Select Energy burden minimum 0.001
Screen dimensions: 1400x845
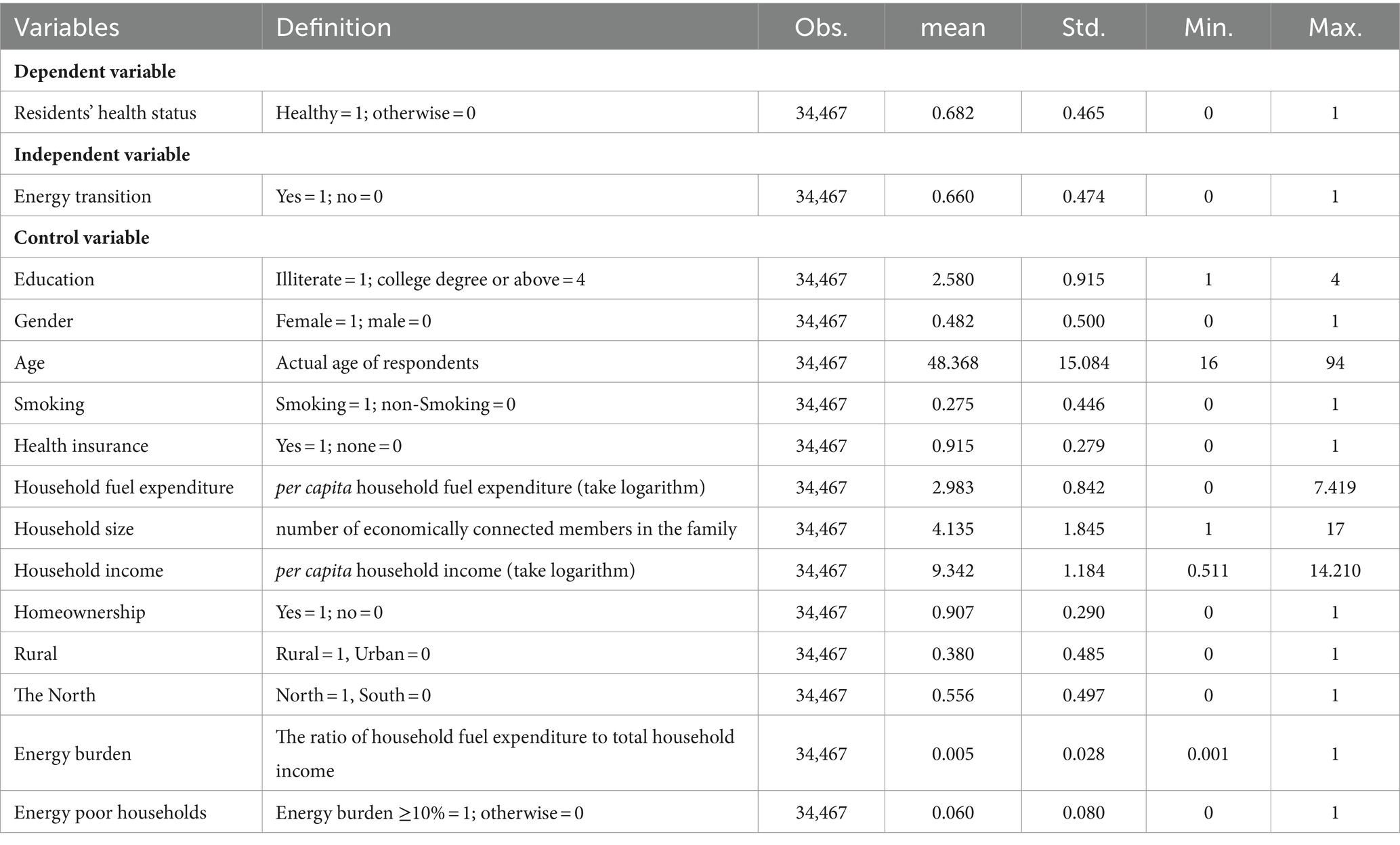click(x=1208, y=754)
